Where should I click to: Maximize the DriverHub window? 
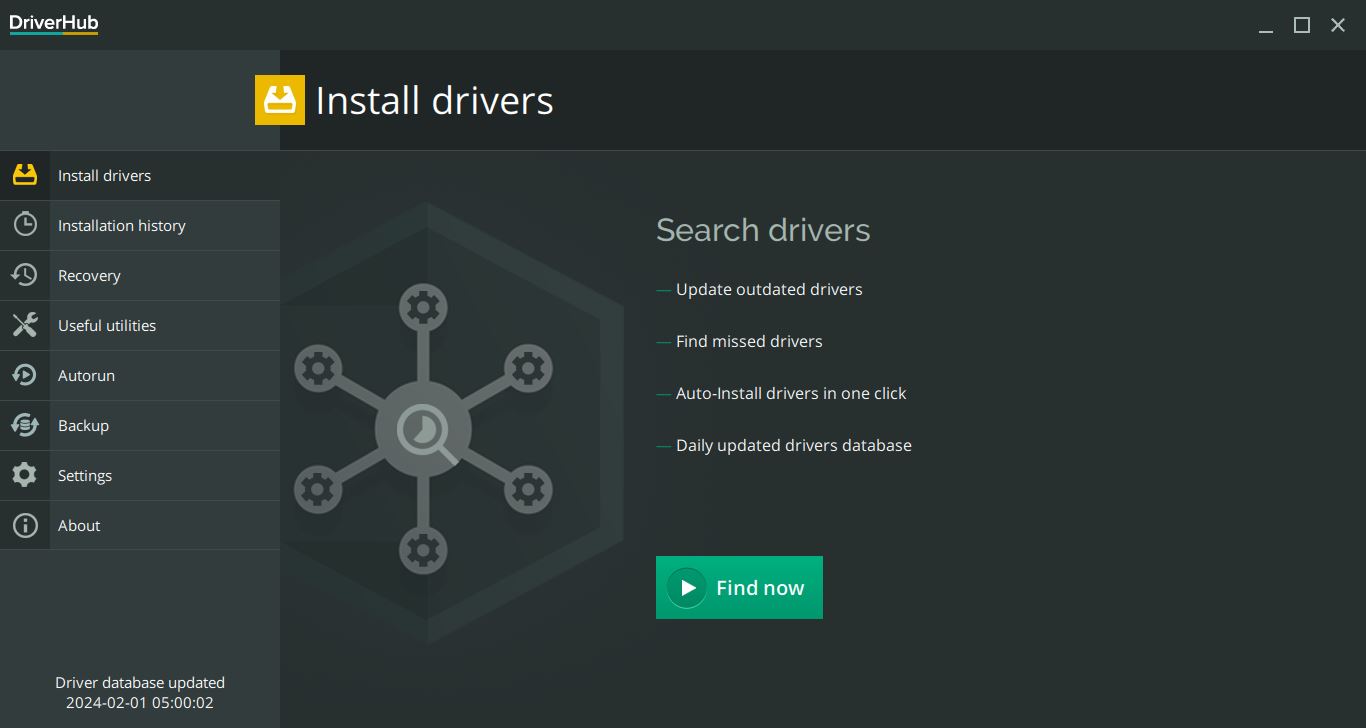click(1302, 26)
